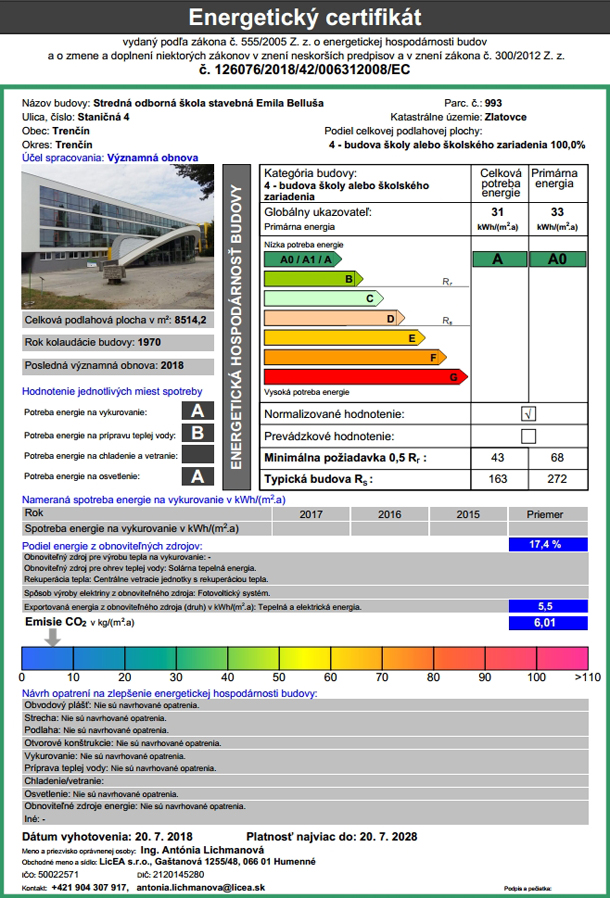Click the Rok kolaudácie budovy 1970 field

[117, 342]
